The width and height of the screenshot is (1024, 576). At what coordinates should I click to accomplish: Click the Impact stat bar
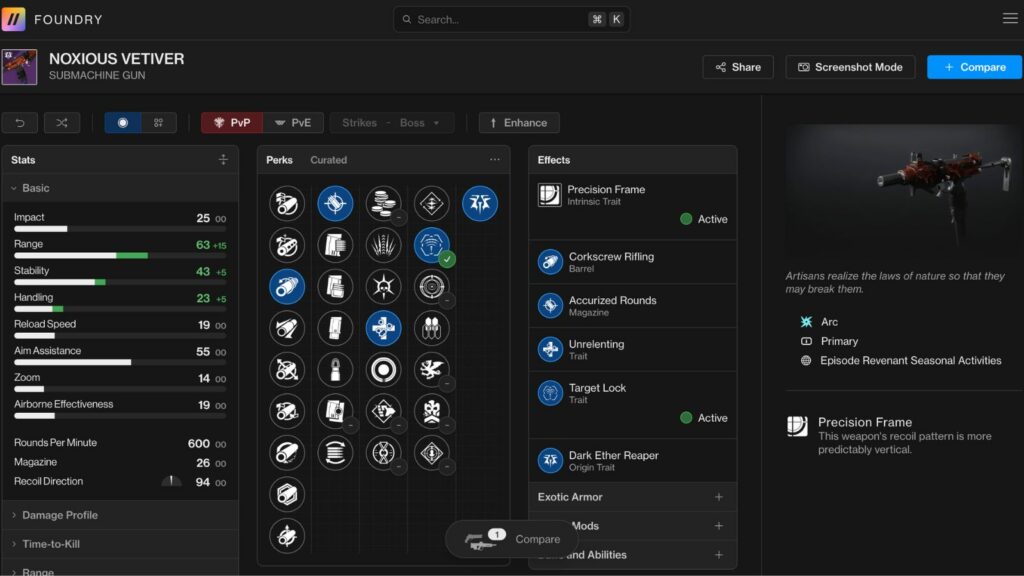pos(120,229)
